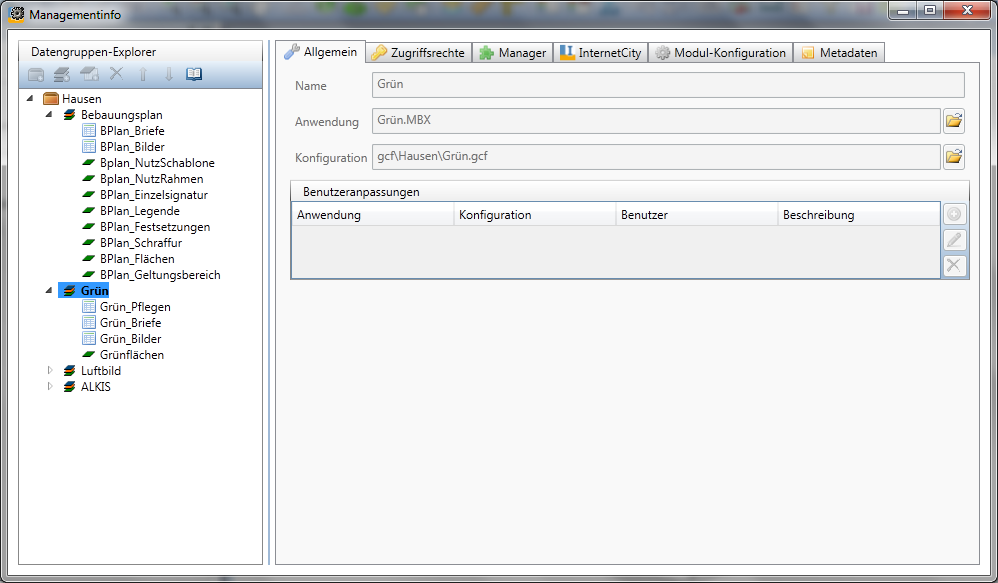
Task: Switch to the Zugriffsrechte tab
Action: click(419, 51)
